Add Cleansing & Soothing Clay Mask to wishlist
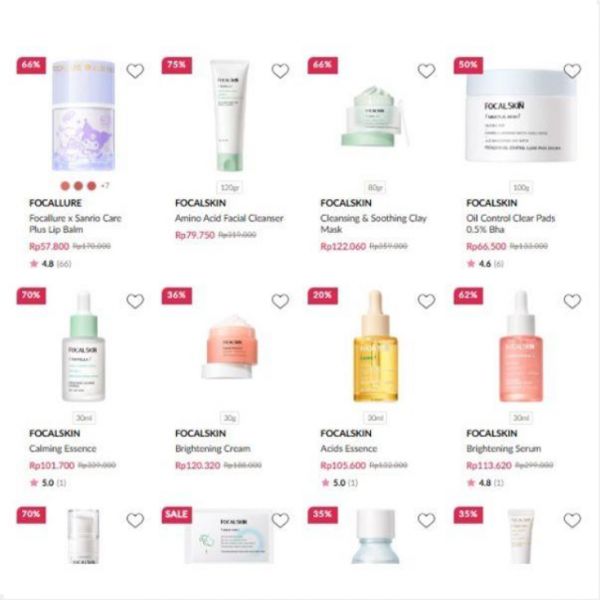 click(x=426, y=71)
